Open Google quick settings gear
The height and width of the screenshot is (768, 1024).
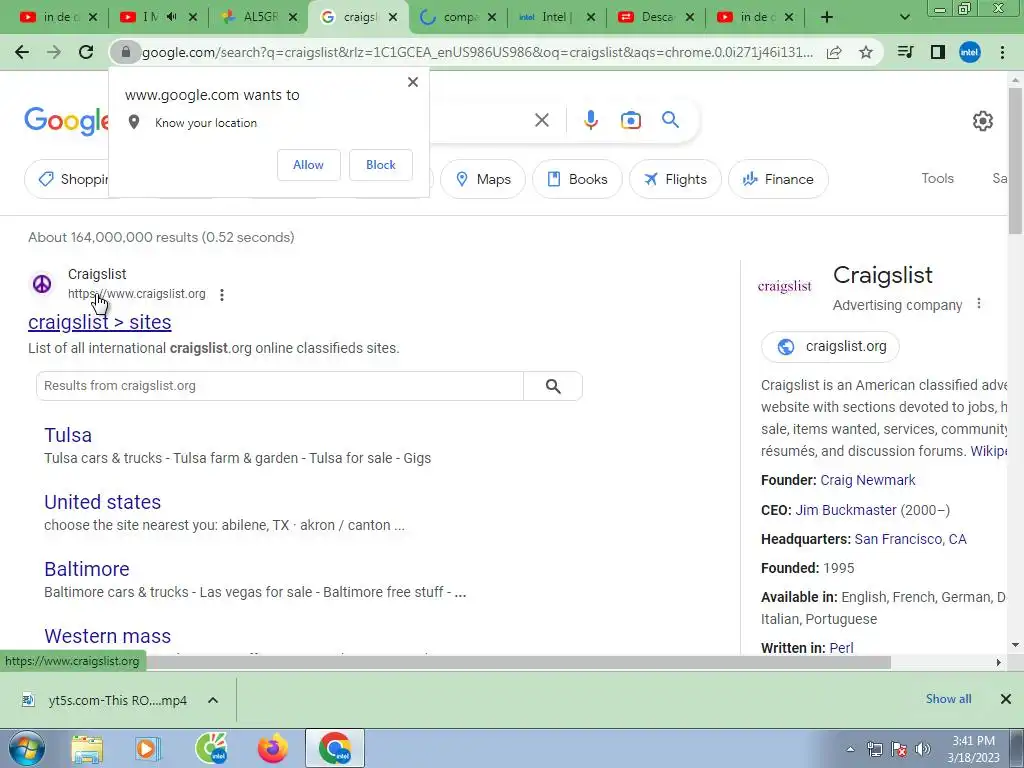[982, 121]
